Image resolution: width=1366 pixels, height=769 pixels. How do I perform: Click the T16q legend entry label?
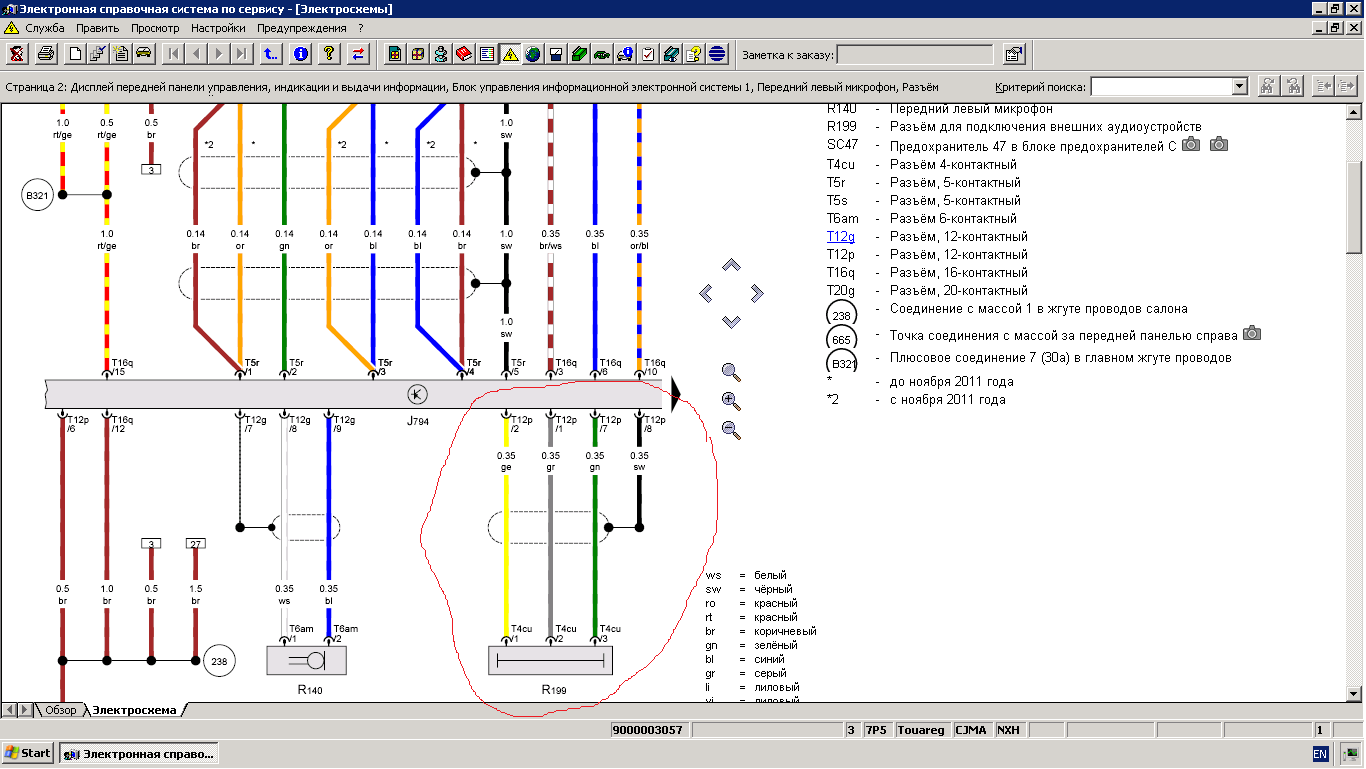[841, 273]
